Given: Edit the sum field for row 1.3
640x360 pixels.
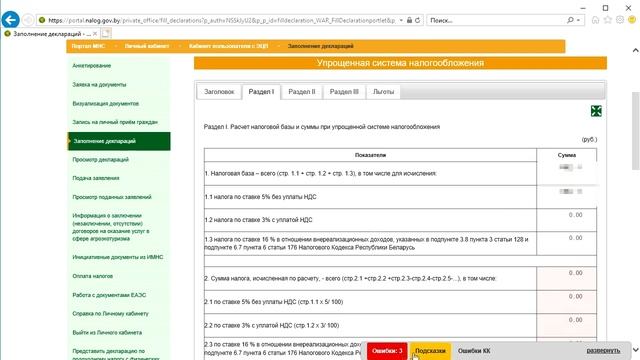Looking at the screenshot, I should tap(567, 244).
